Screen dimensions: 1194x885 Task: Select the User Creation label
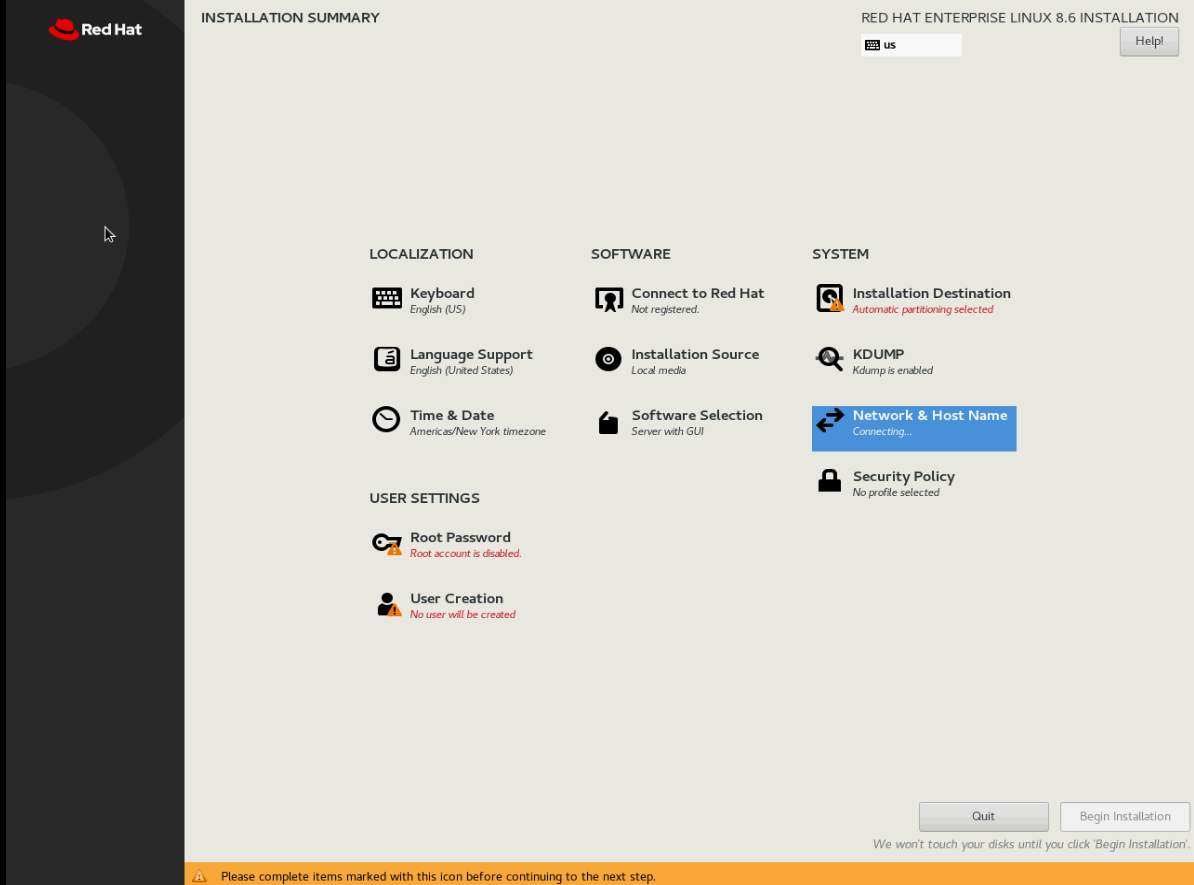click(456, 598)
